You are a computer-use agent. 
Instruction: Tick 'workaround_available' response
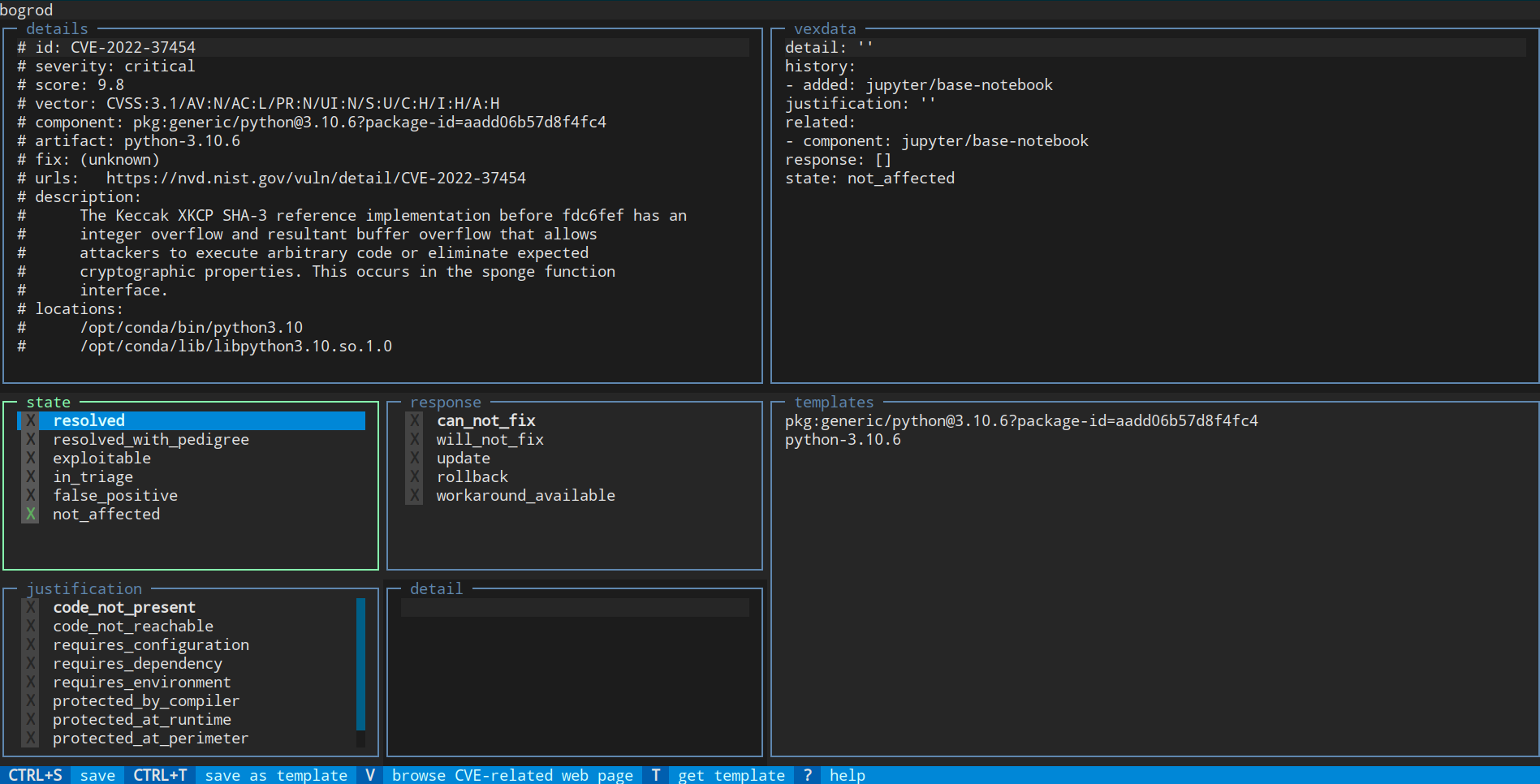click(525, 495)
